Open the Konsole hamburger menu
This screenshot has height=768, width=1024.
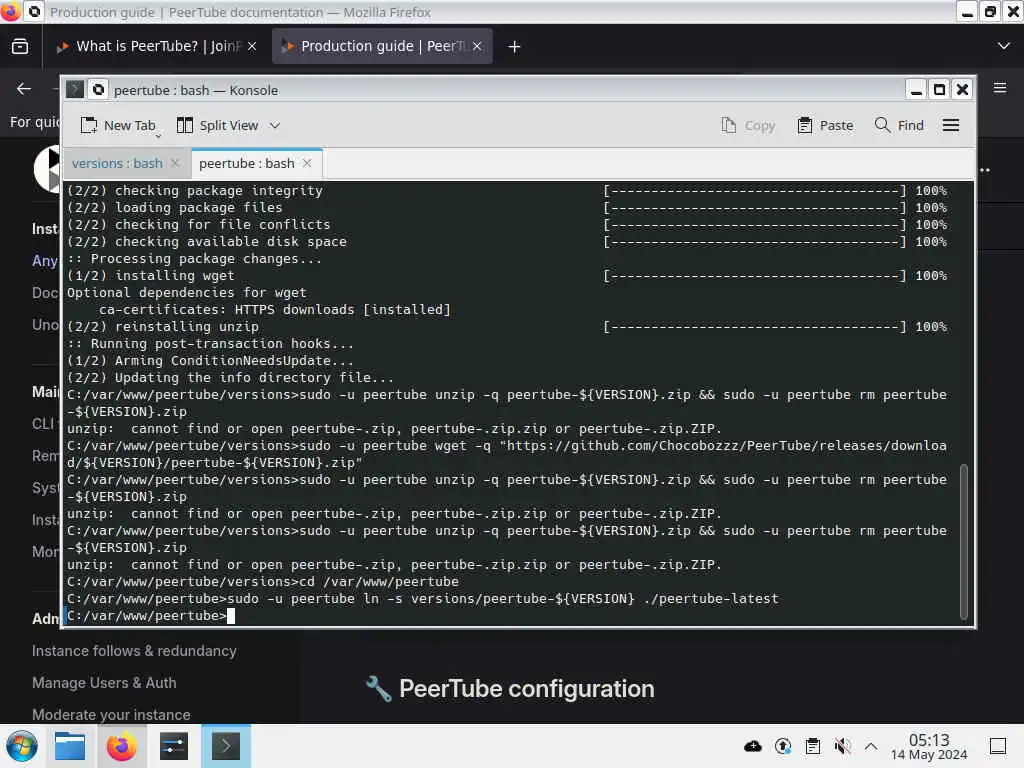951,125
